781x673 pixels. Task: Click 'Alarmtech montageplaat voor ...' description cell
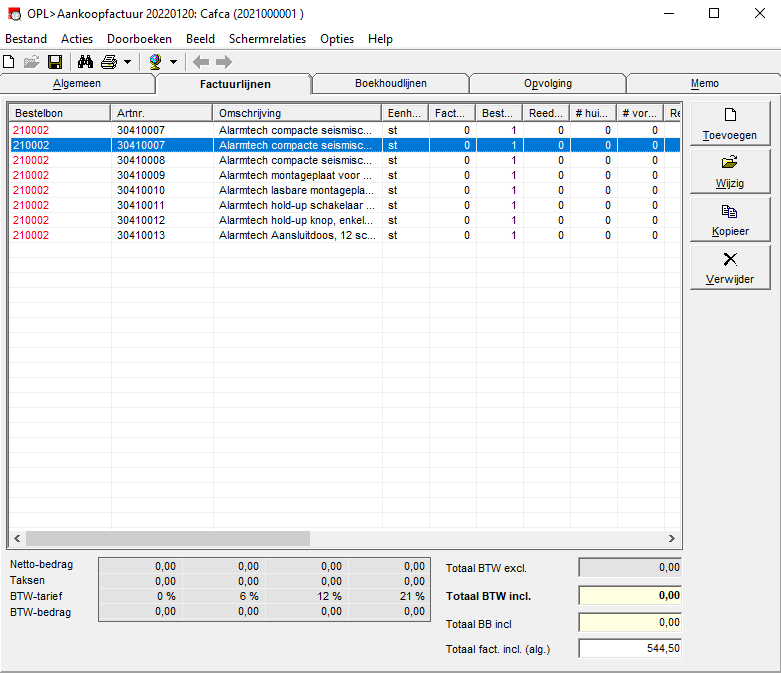pos(295,175)
